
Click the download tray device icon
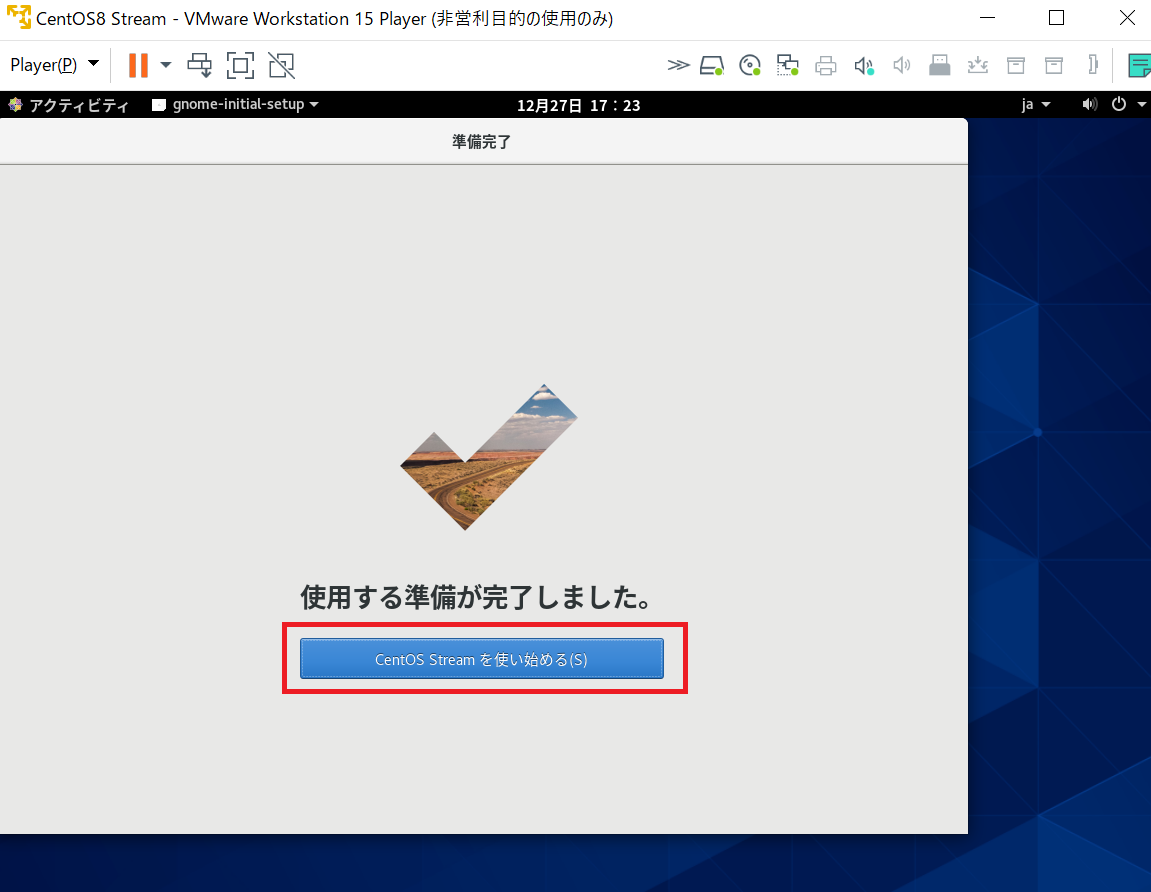pos(978,65)
